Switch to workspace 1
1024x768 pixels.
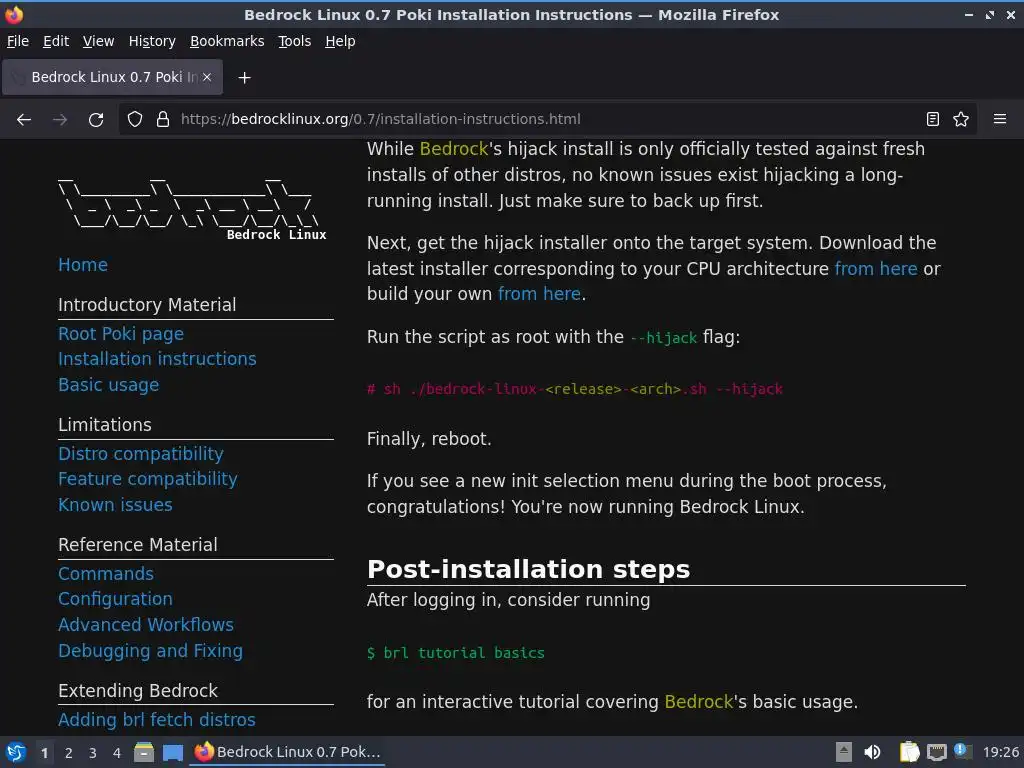click(44, 753)
